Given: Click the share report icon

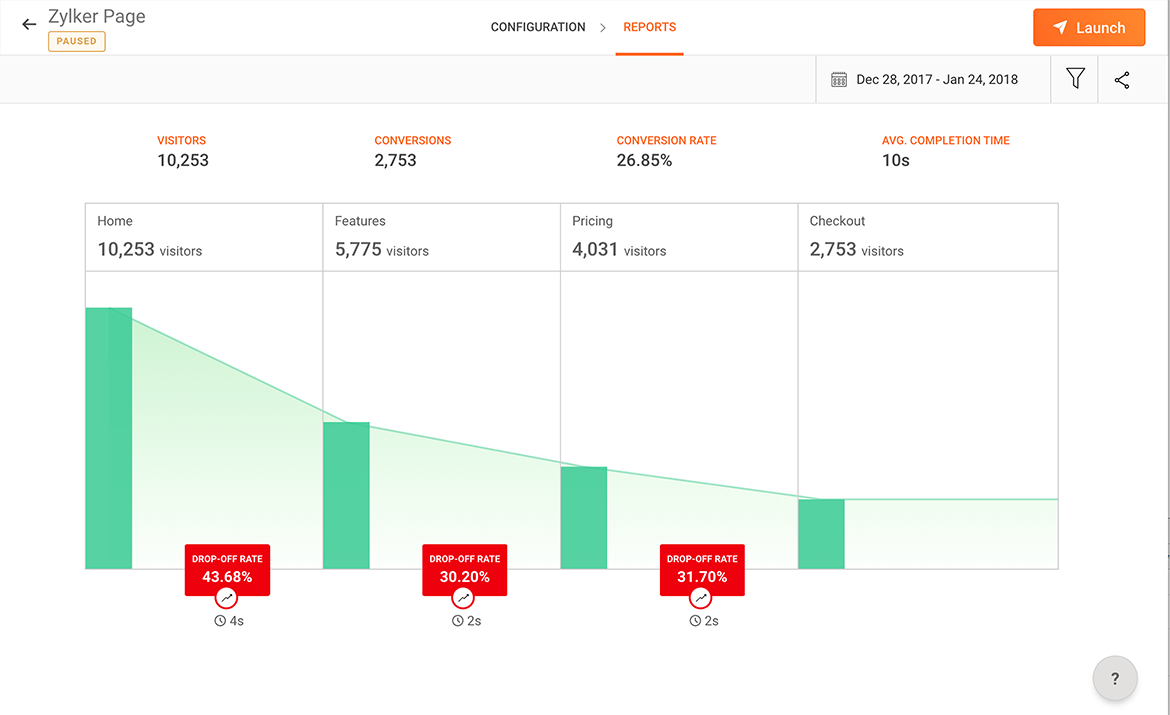Looking at the screenshot, I should point(1122,80).
